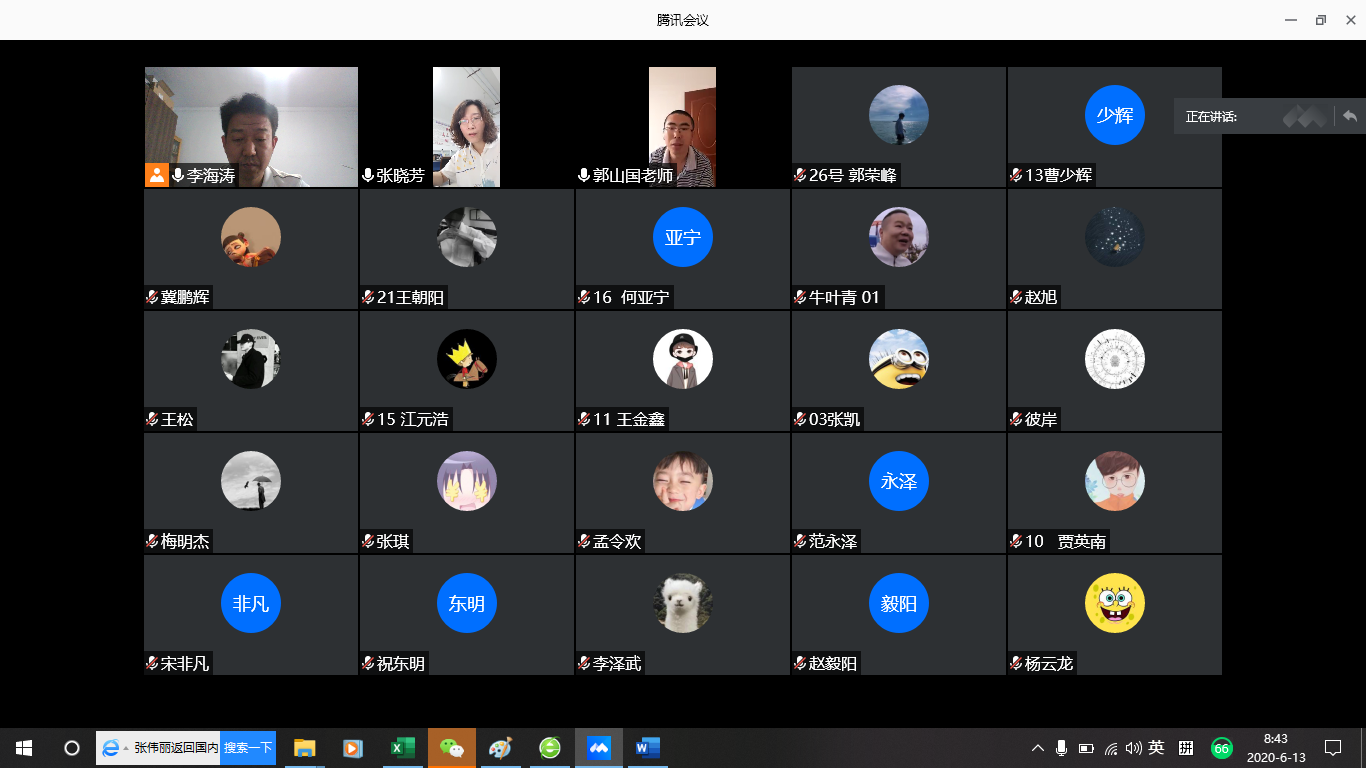Screen dimensions: 1366x768
Task: Click the green 66 tray icon
Action: (x=1221, y=748)
